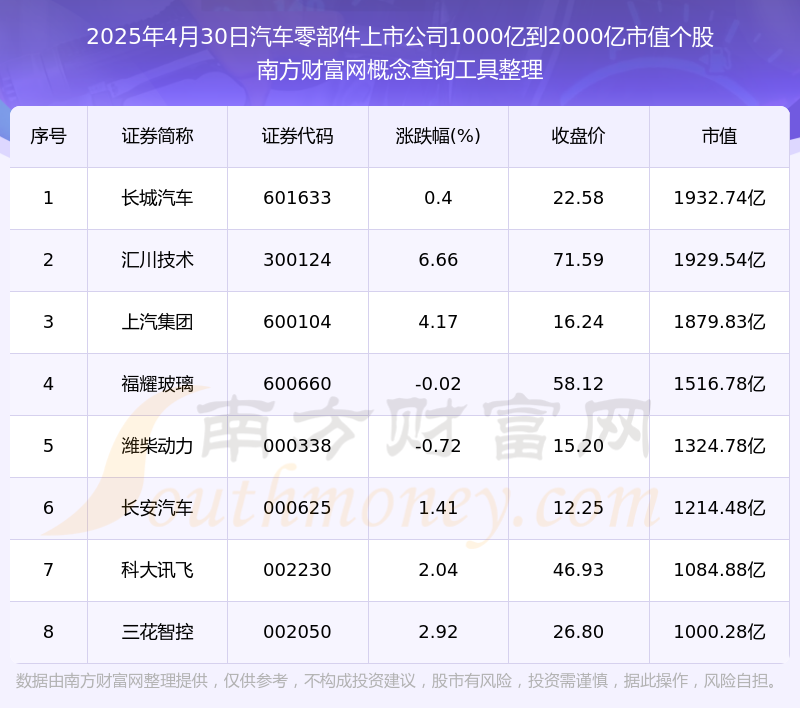Click the 证券简称 column header
The width and height of the screenshot is (800, 708).
pyautogui.click(x=157, y=136)
